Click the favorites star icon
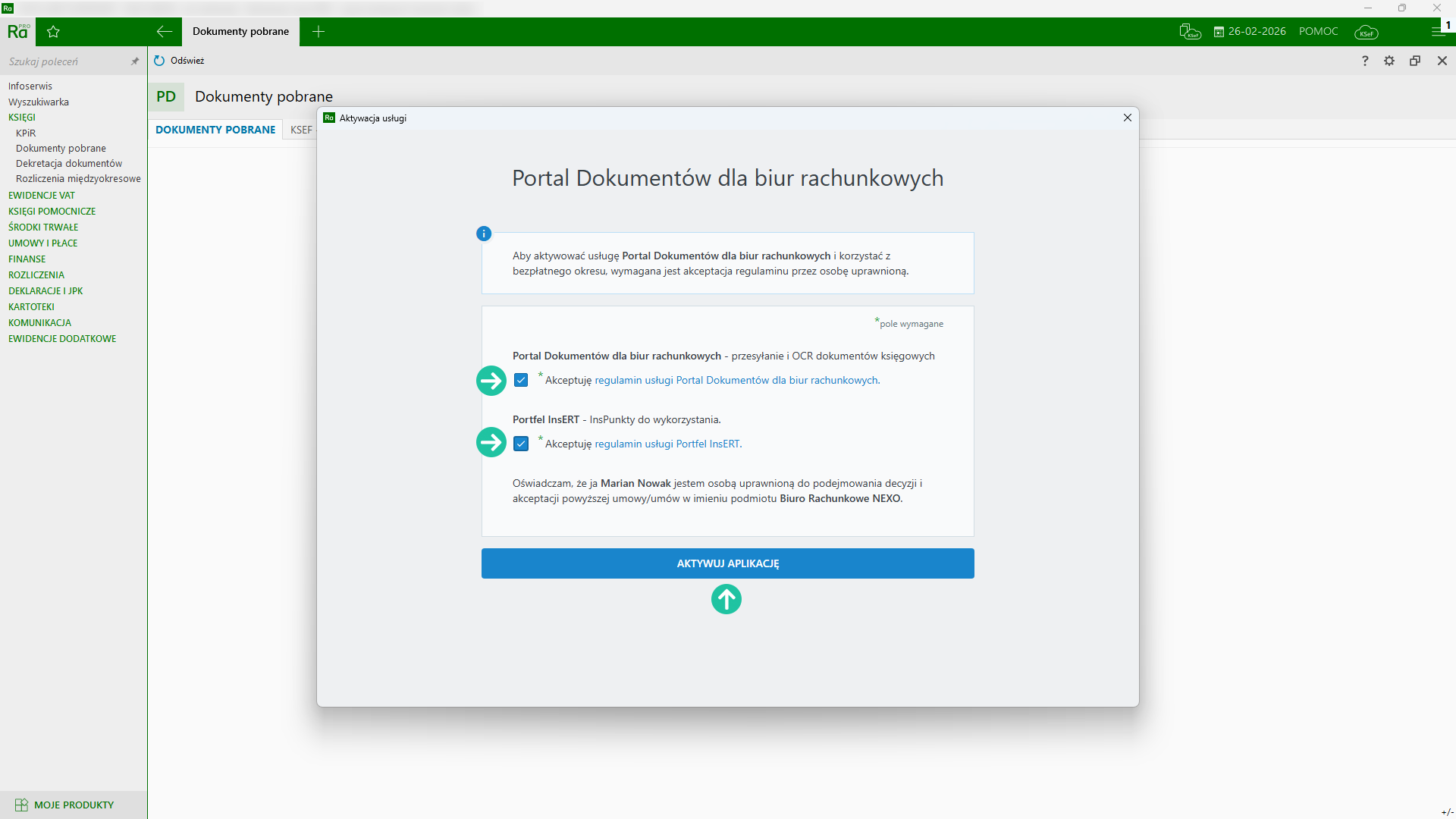1456x819 pixels. 53,32
